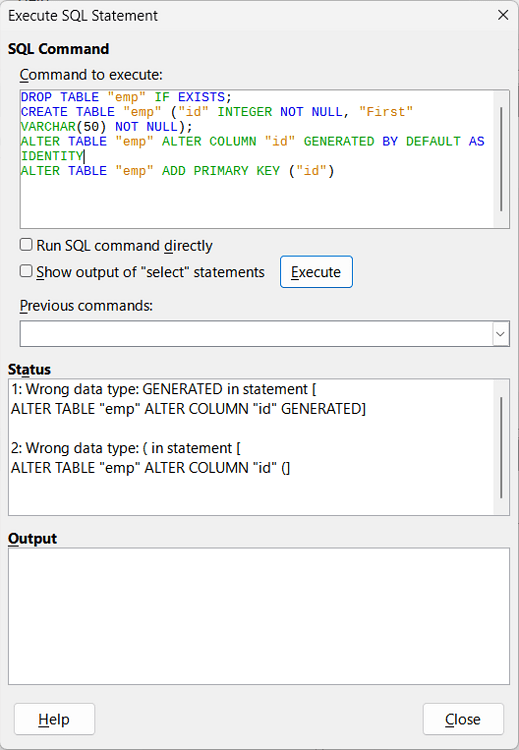The image size is (519, 750).
Task: Enable Run SQL command directly checkbox
Action: pos(26,245)
